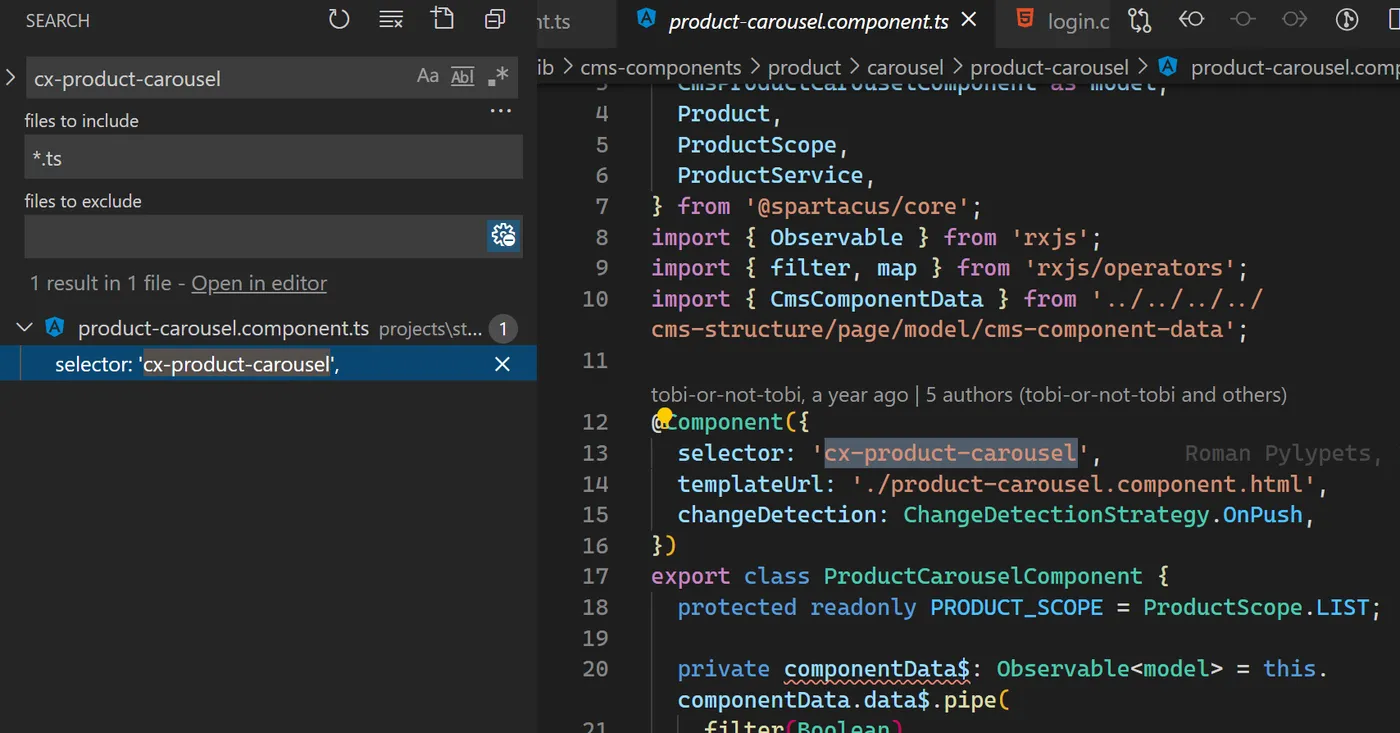Click product-carousel folder breadcrumb segment

click(x=1049, y=67)
